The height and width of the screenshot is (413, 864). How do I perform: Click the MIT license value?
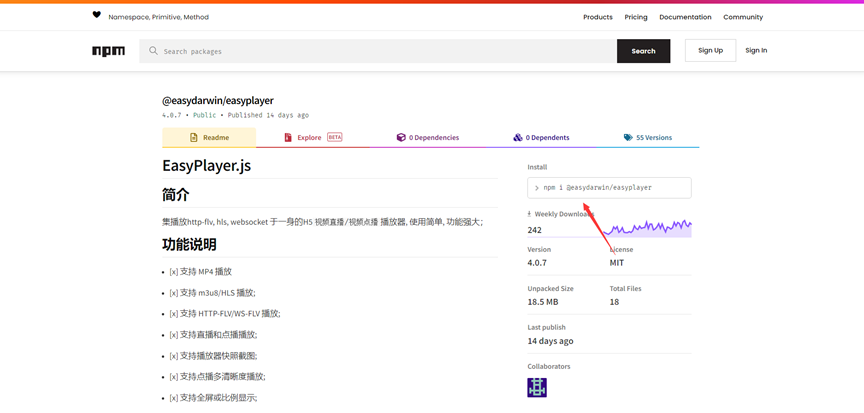coord(617,263)
